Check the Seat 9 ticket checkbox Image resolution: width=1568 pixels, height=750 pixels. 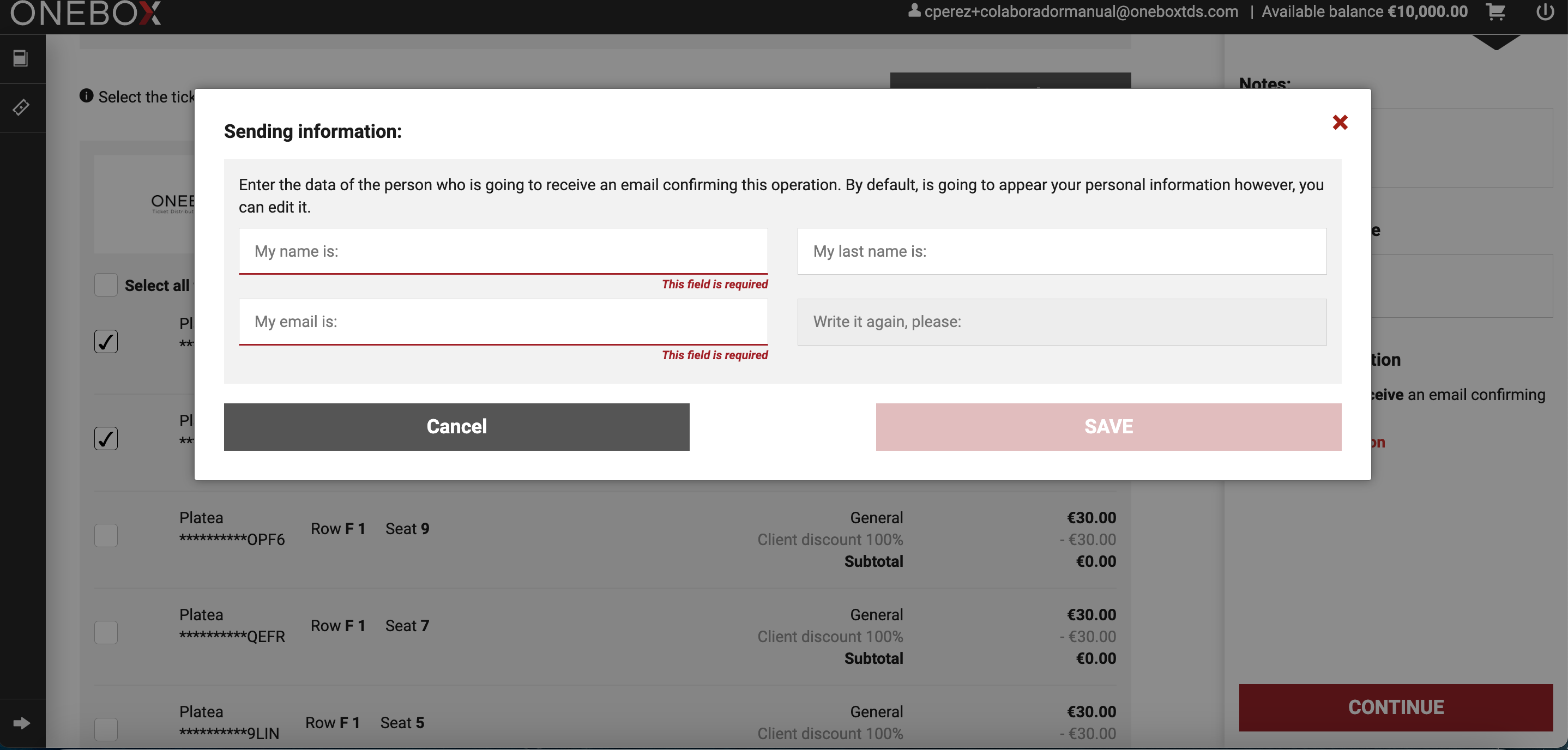pos(106,535)
